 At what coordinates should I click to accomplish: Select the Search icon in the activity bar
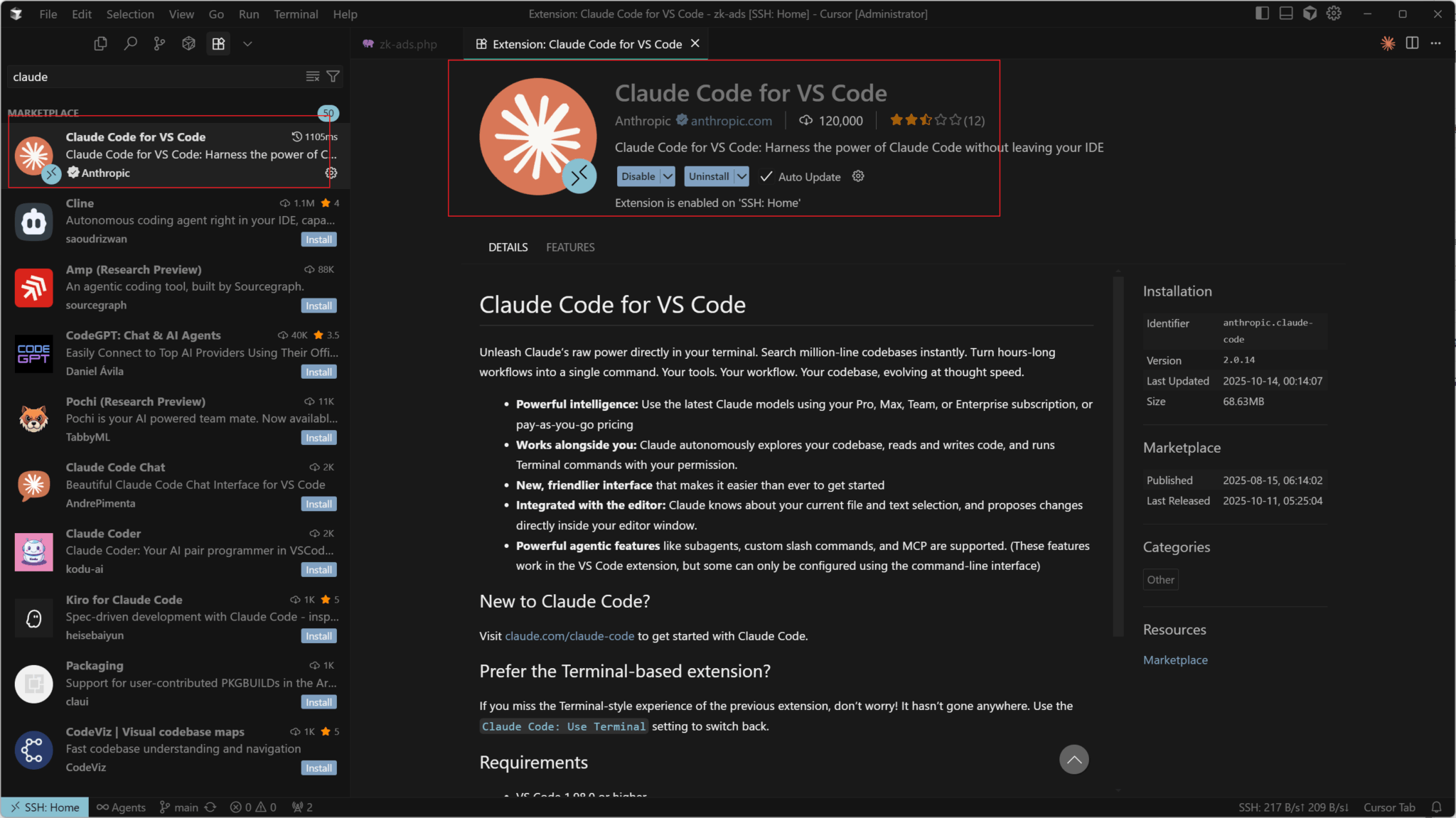coord(130,43)
